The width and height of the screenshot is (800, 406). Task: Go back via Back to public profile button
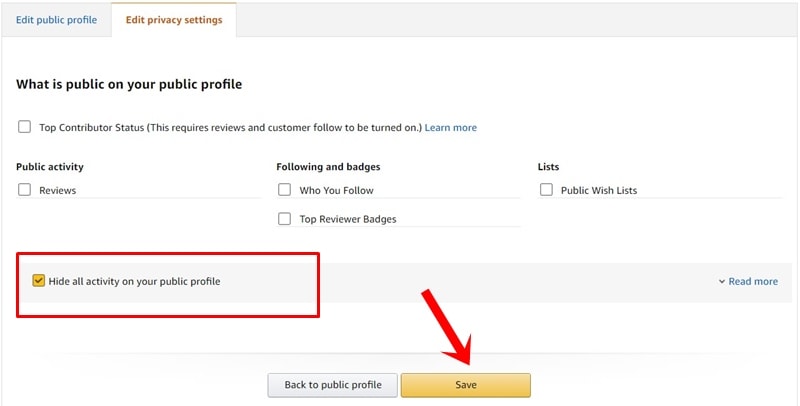[333, 385]
